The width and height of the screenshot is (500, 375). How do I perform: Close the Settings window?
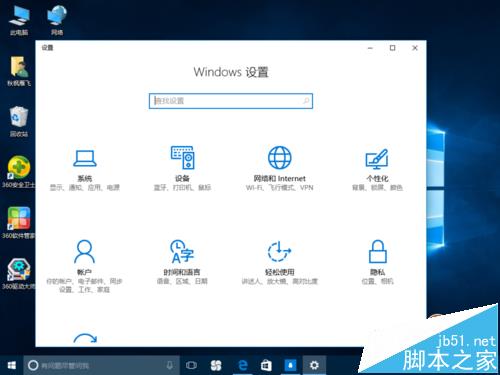[415, 48]
